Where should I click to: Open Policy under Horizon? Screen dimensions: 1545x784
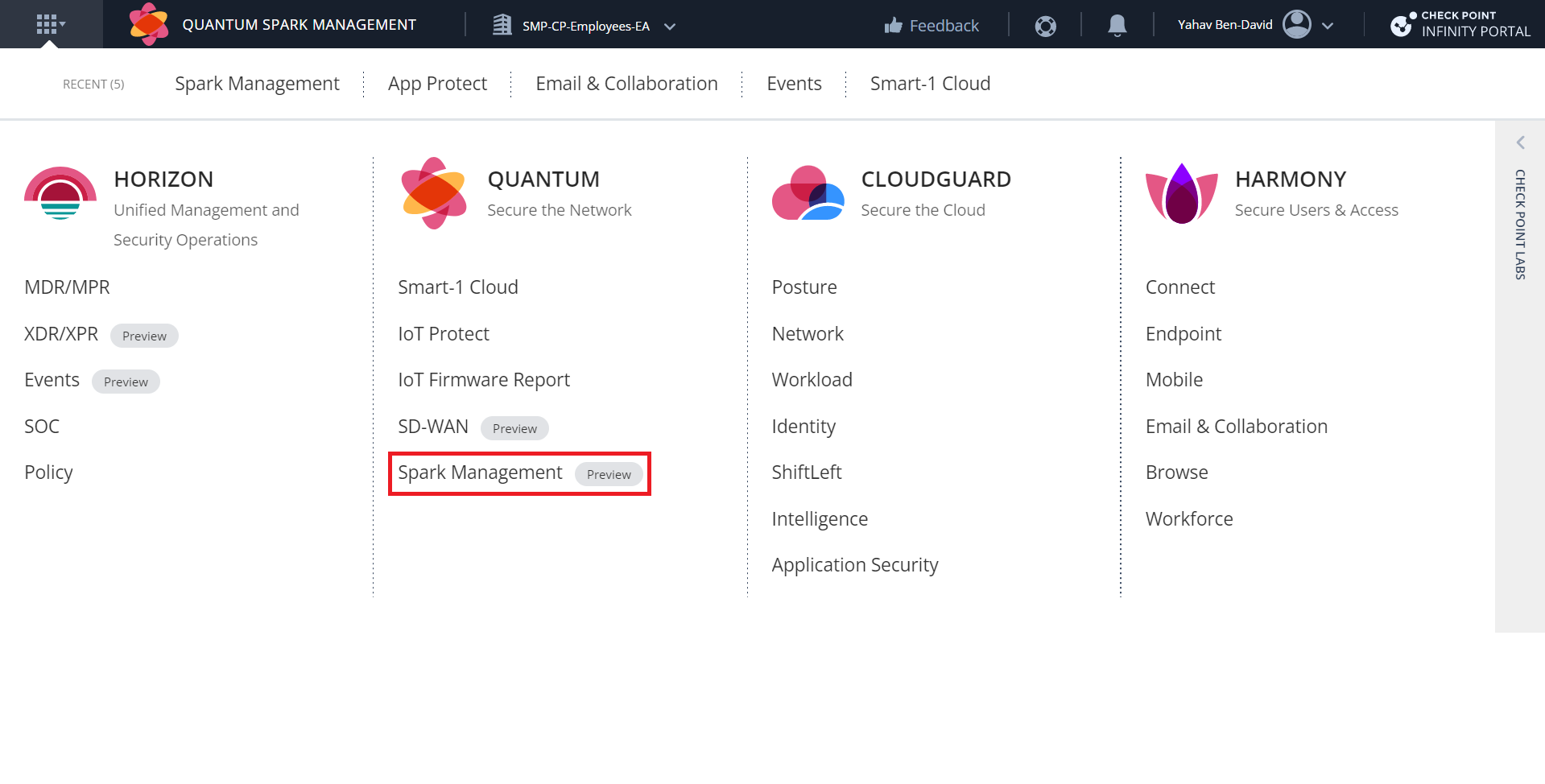point(48,472)
